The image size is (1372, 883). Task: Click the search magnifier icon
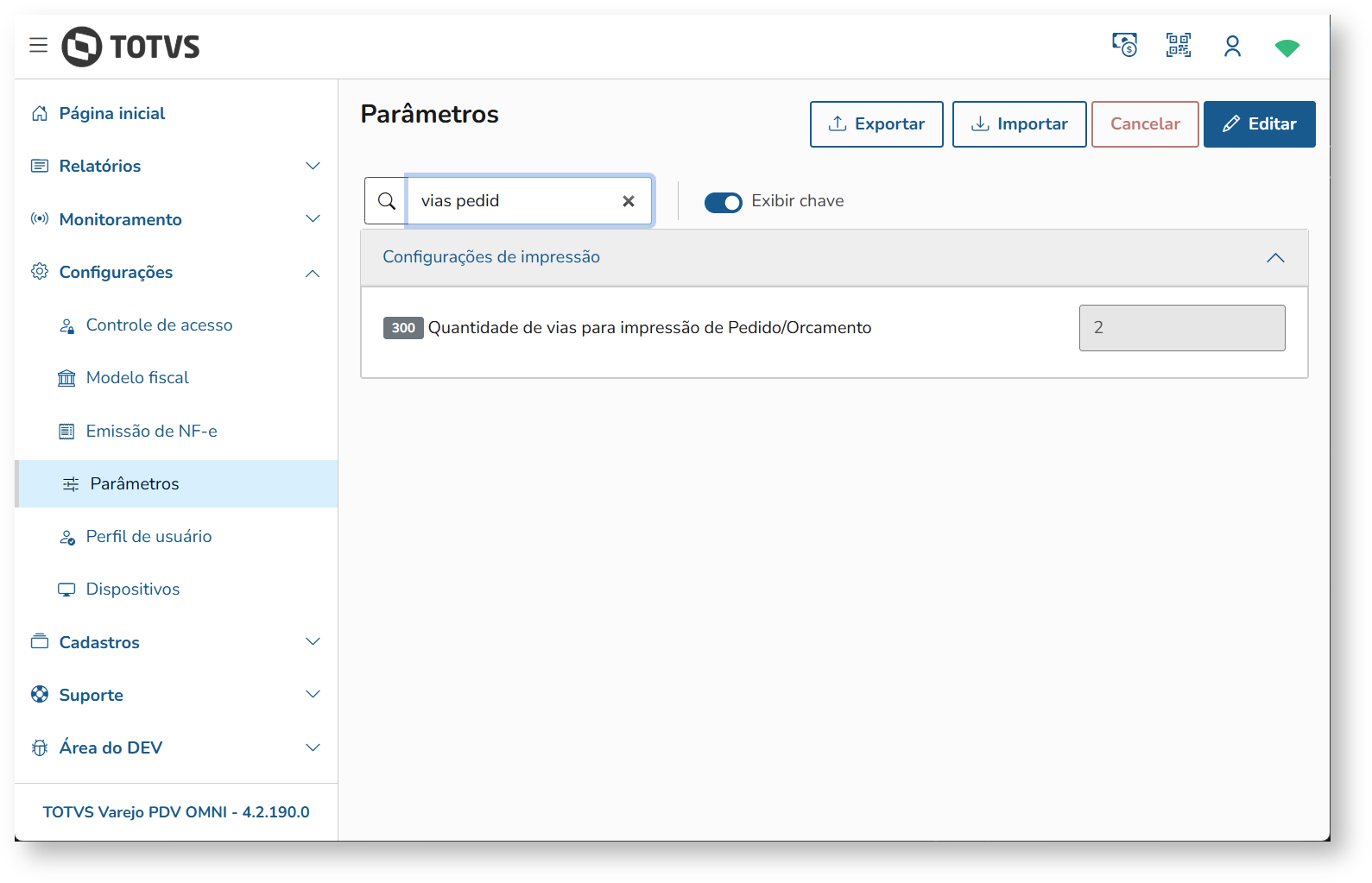point(386,201)
